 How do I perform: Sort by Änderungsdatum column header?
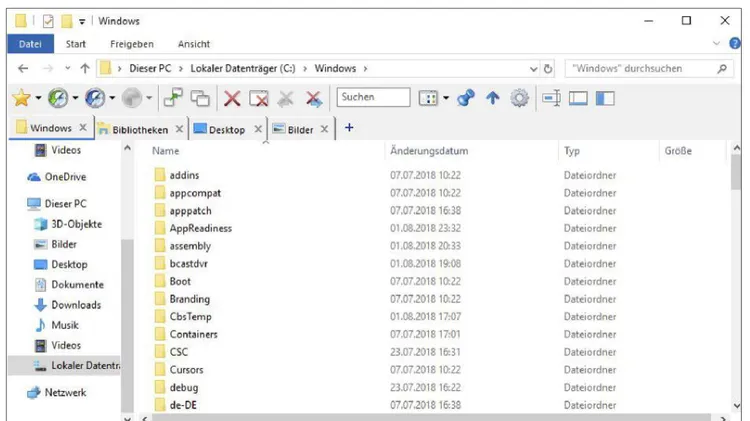pos(429,151)
